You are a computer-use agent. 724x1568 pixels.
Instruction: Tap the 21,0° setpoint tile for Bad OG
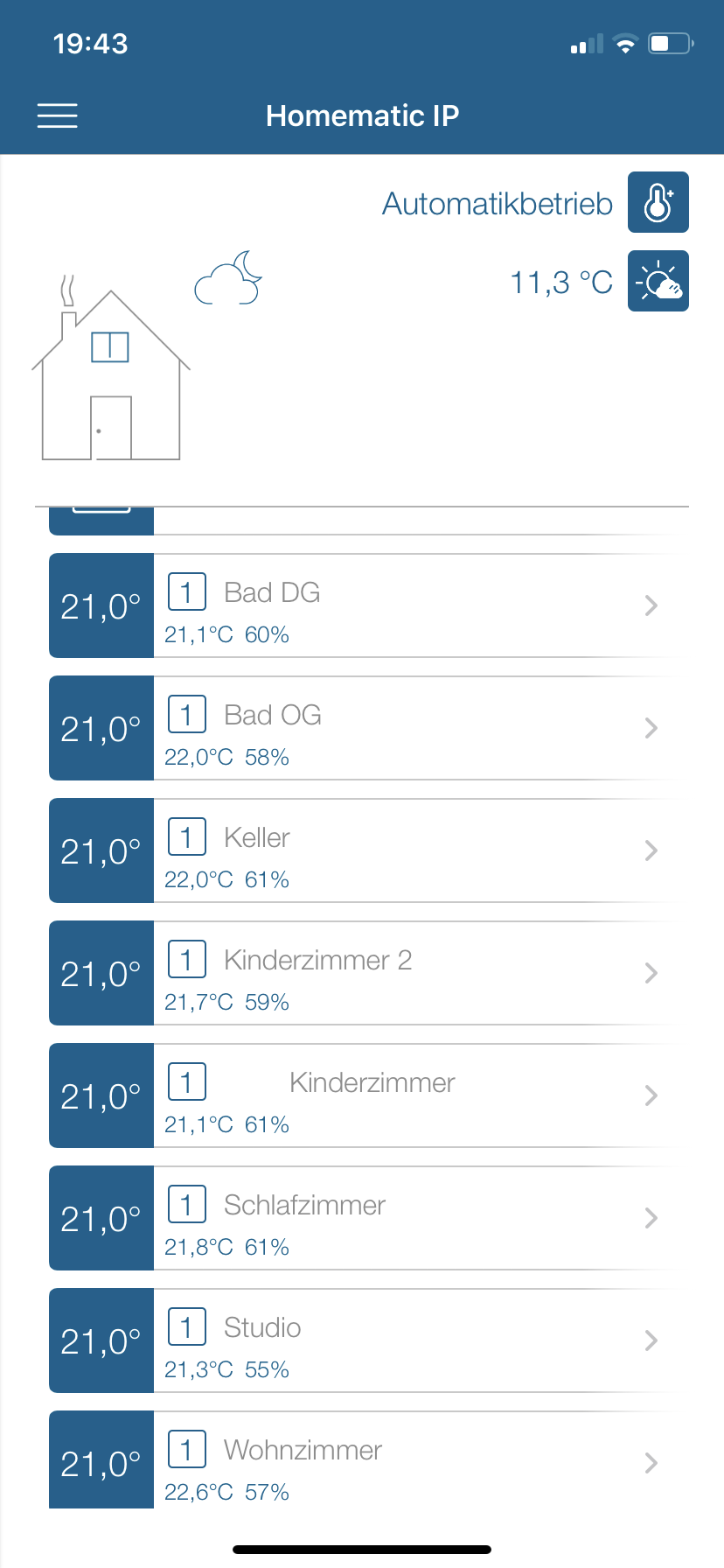coord(101,728)
